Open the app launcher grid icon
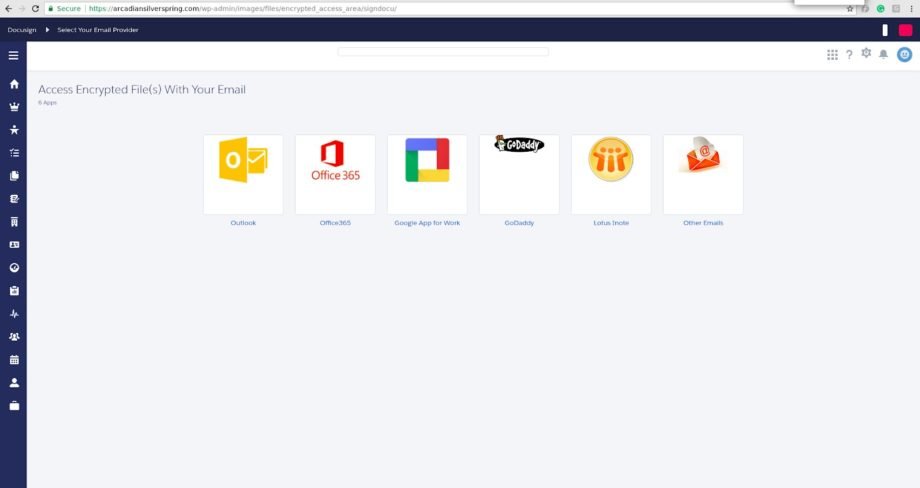 [832, 55]
